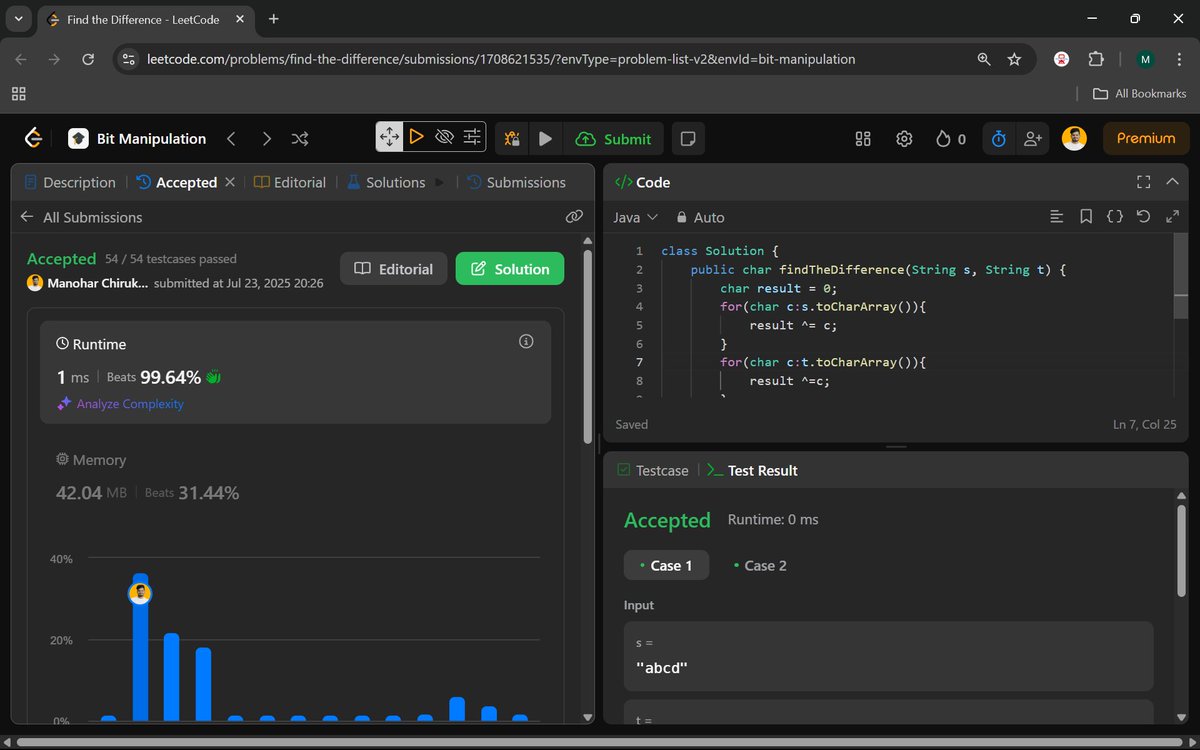Open the browser apps grid icon
The width and height of the screenshot is (1200, 750).
pos(18,93)
